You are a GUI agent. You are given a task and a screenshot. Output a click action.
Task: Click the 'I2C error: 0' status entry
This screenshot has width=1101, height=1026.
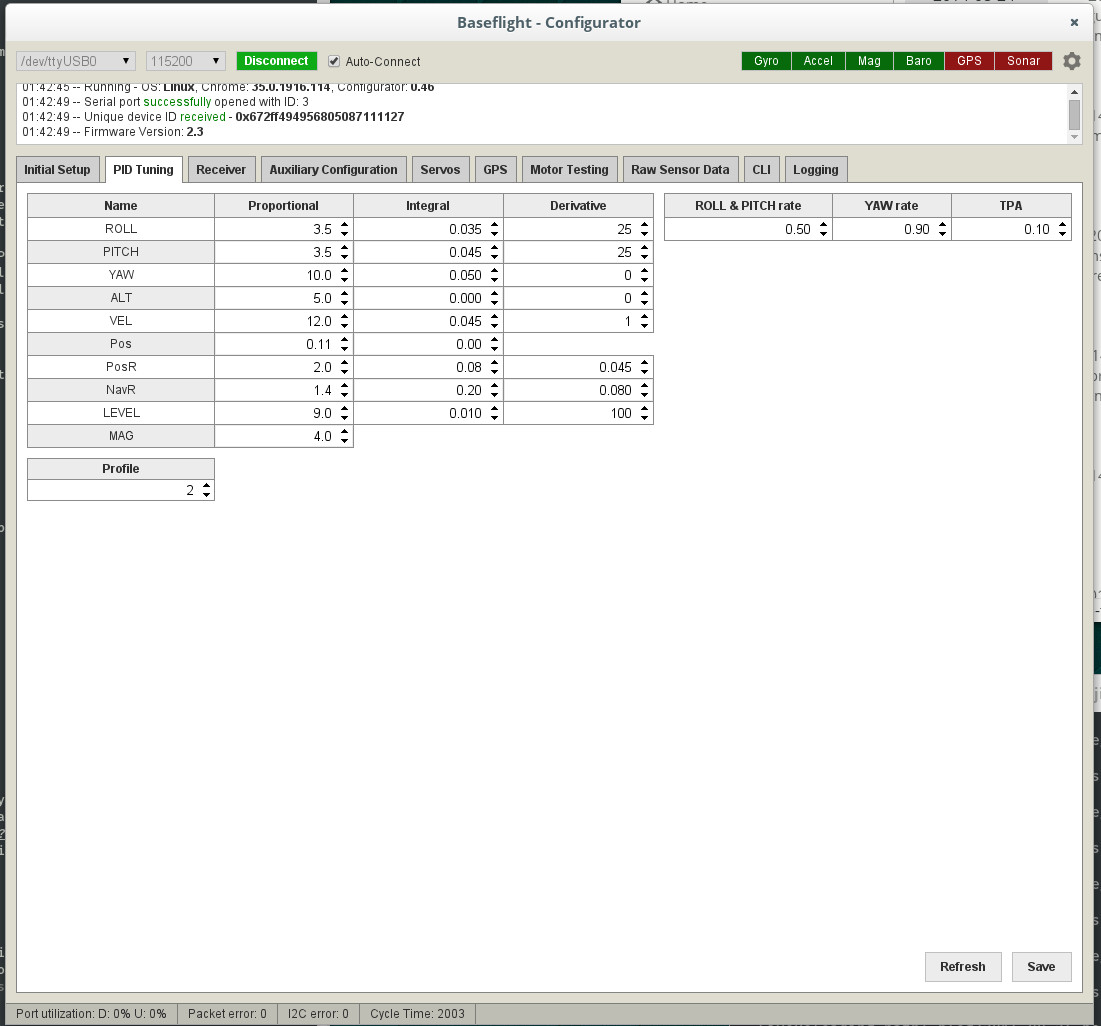point(318,1013)
